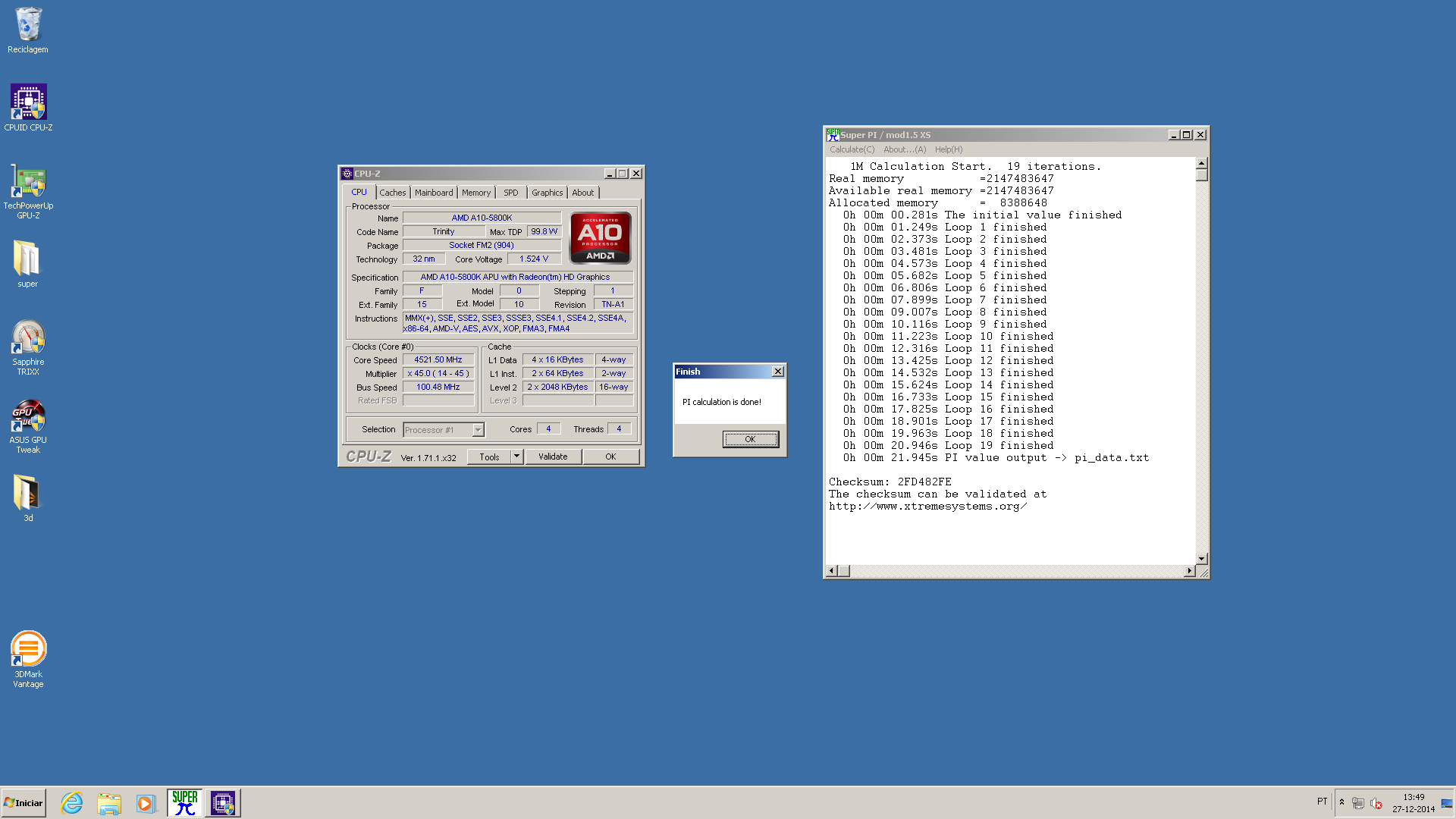Click OK at the bottom of CPU-Z

click(x=610, y=457)
